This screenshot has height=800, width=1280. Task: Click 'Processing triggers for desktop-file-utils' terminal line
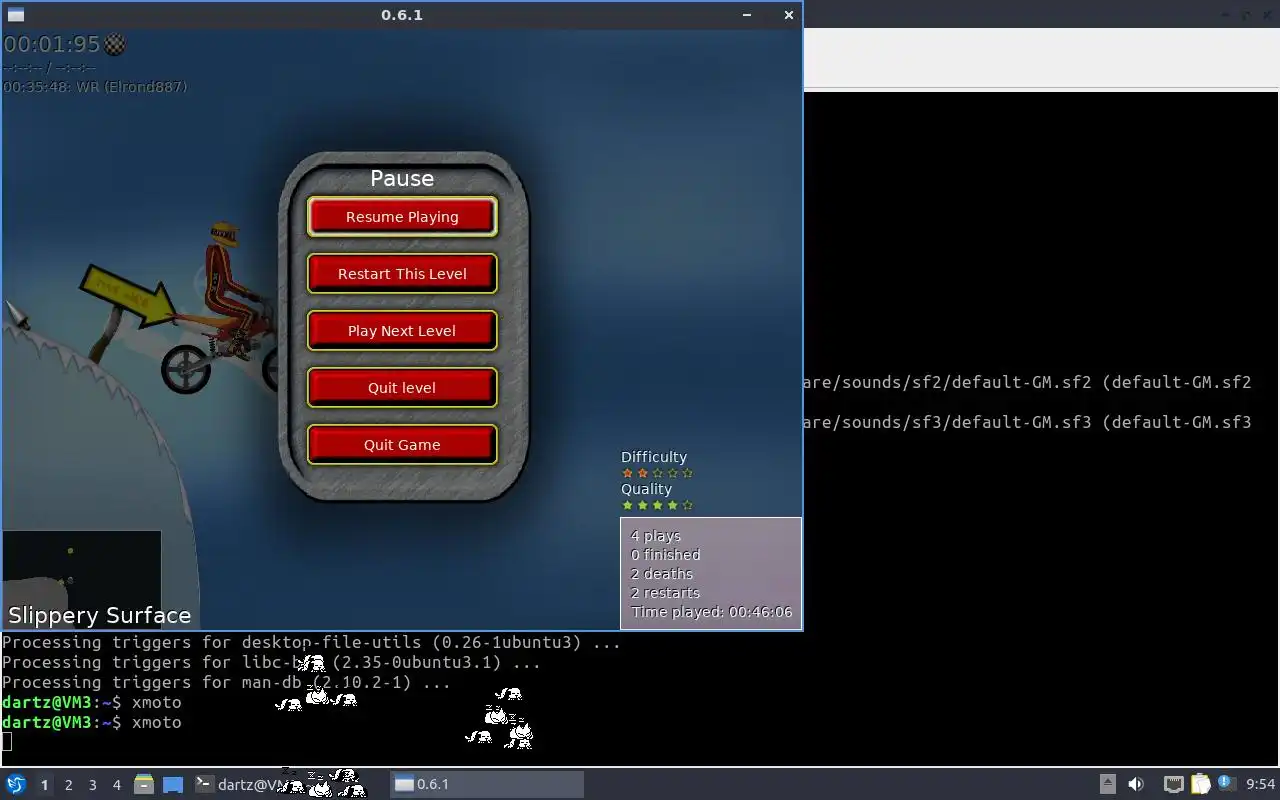(311, 642)
